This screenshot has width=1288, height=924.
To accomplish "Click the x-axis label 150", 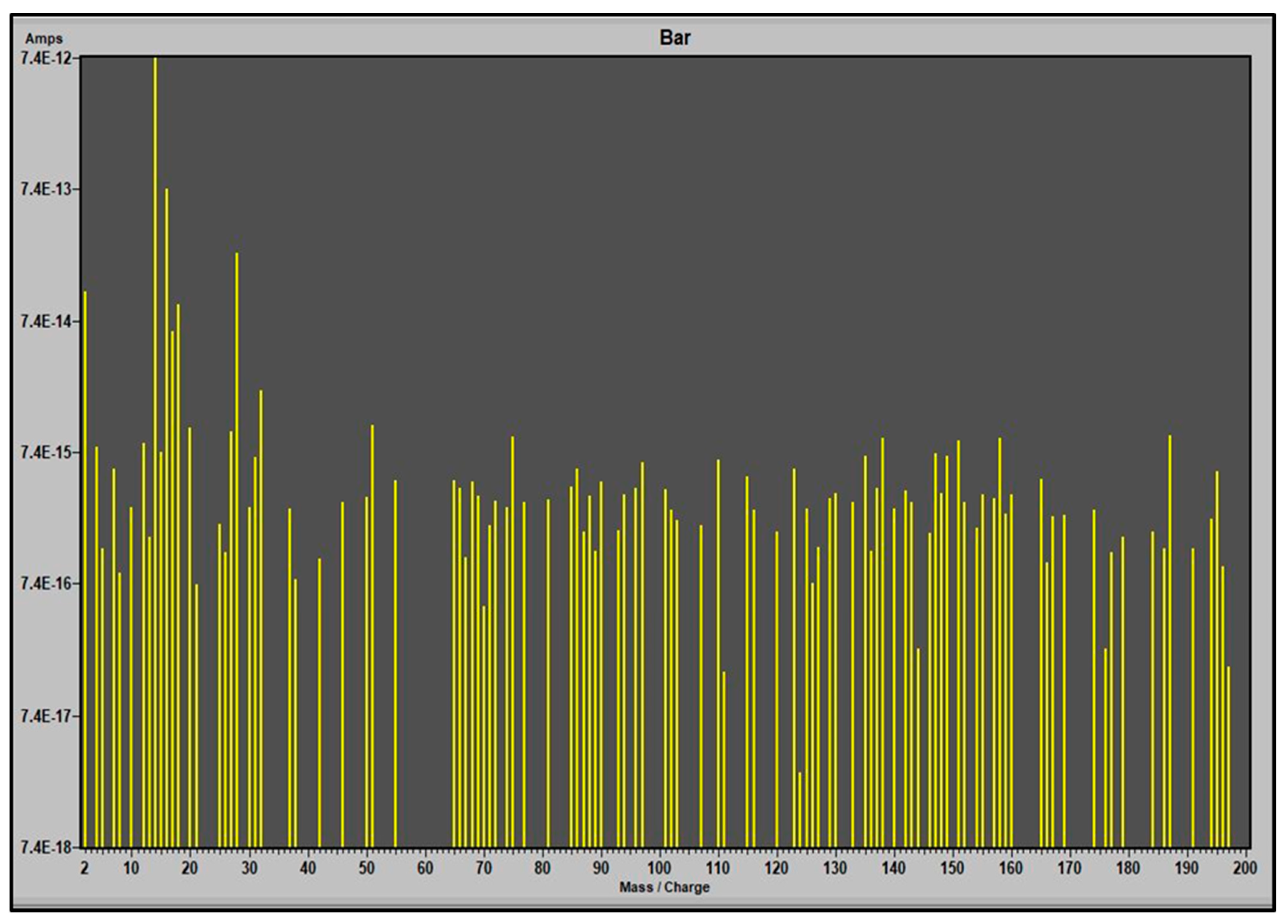I will pyautogui.click(x=952, y=868).
